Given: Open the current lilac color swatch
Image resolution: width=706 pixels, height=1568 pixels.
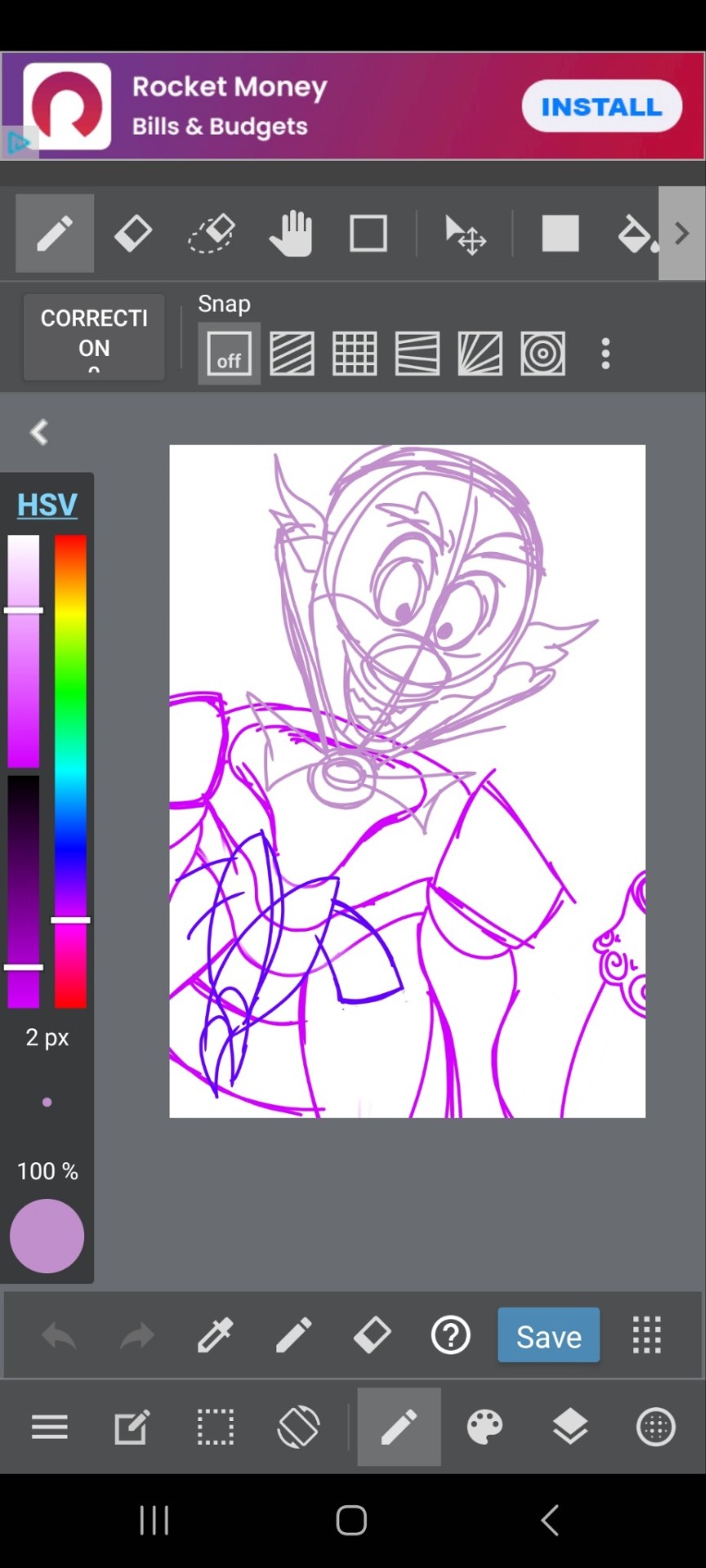Looking at the screenshot, I should (47, 1236).
